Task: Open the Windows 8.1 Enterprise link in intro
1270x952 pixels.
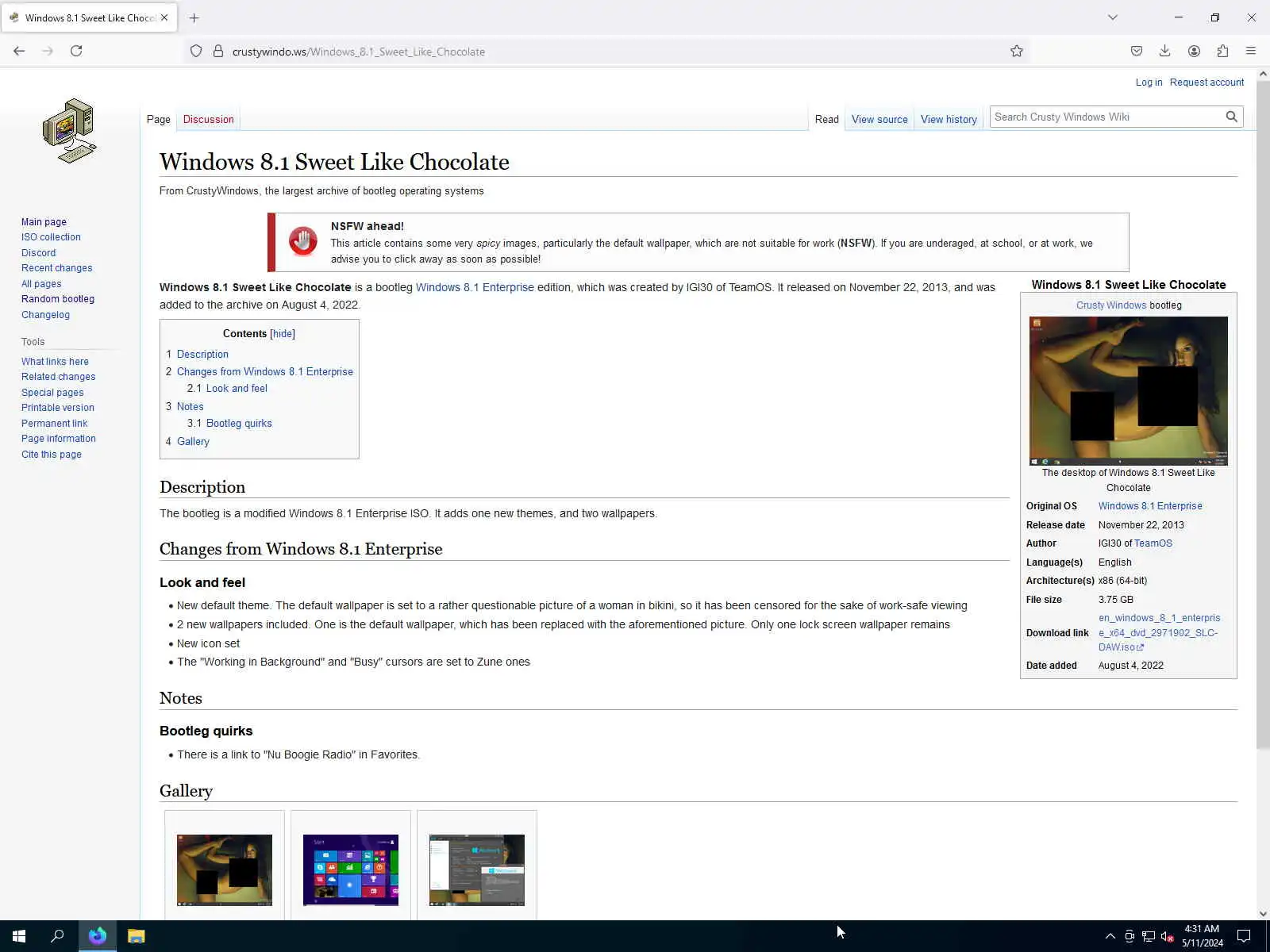Action: click(x=475, y=287)
